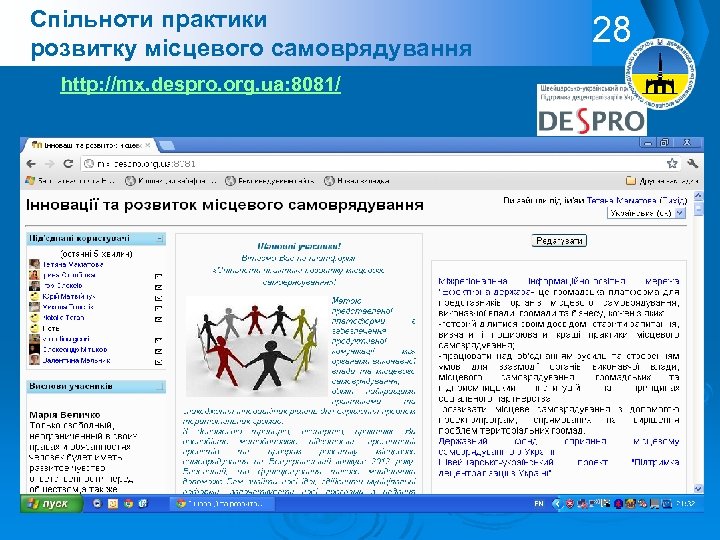Click the Chrome icon in quick launch
The image size is (720, 540).
(x=128, y=504)
